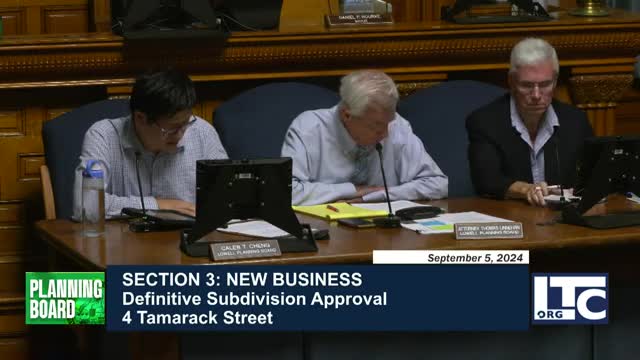Select the 'September 5, 2024' date label
This screenshot has width=640, height=360.
coord(475,258)
